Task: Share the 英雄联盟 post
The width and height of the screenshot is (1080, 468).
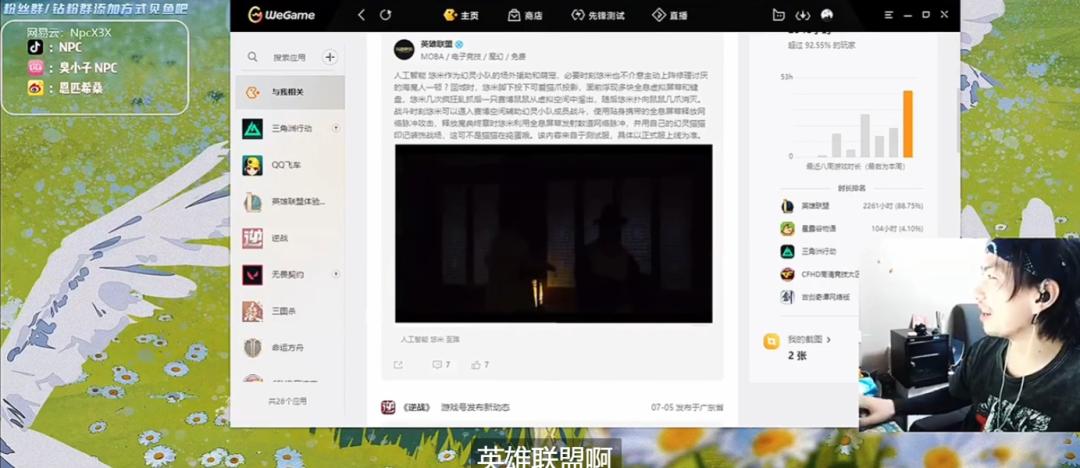Action: pyautogui.click(x=398, y=365)
